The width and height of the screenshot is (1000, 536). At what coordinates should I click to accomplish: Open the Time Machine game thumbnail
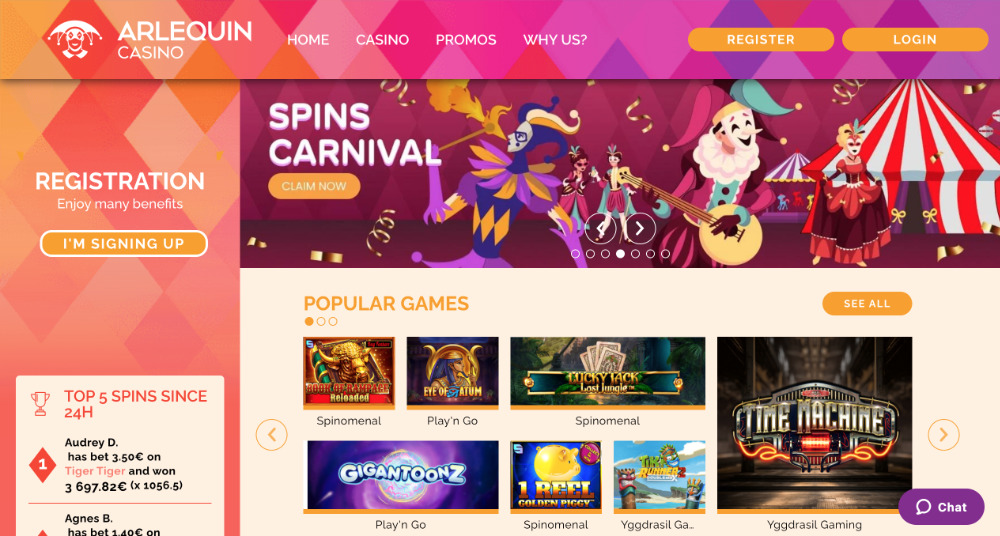[x=814, y=423]
